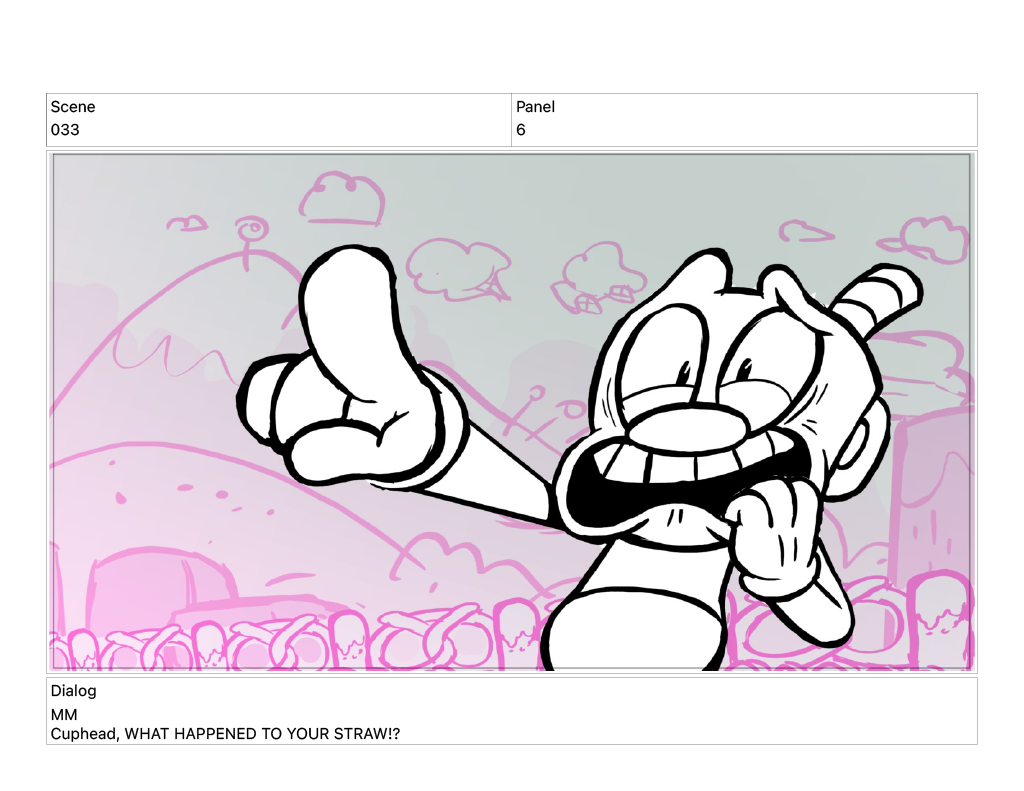Click the Panel header label

coord(535,107)
